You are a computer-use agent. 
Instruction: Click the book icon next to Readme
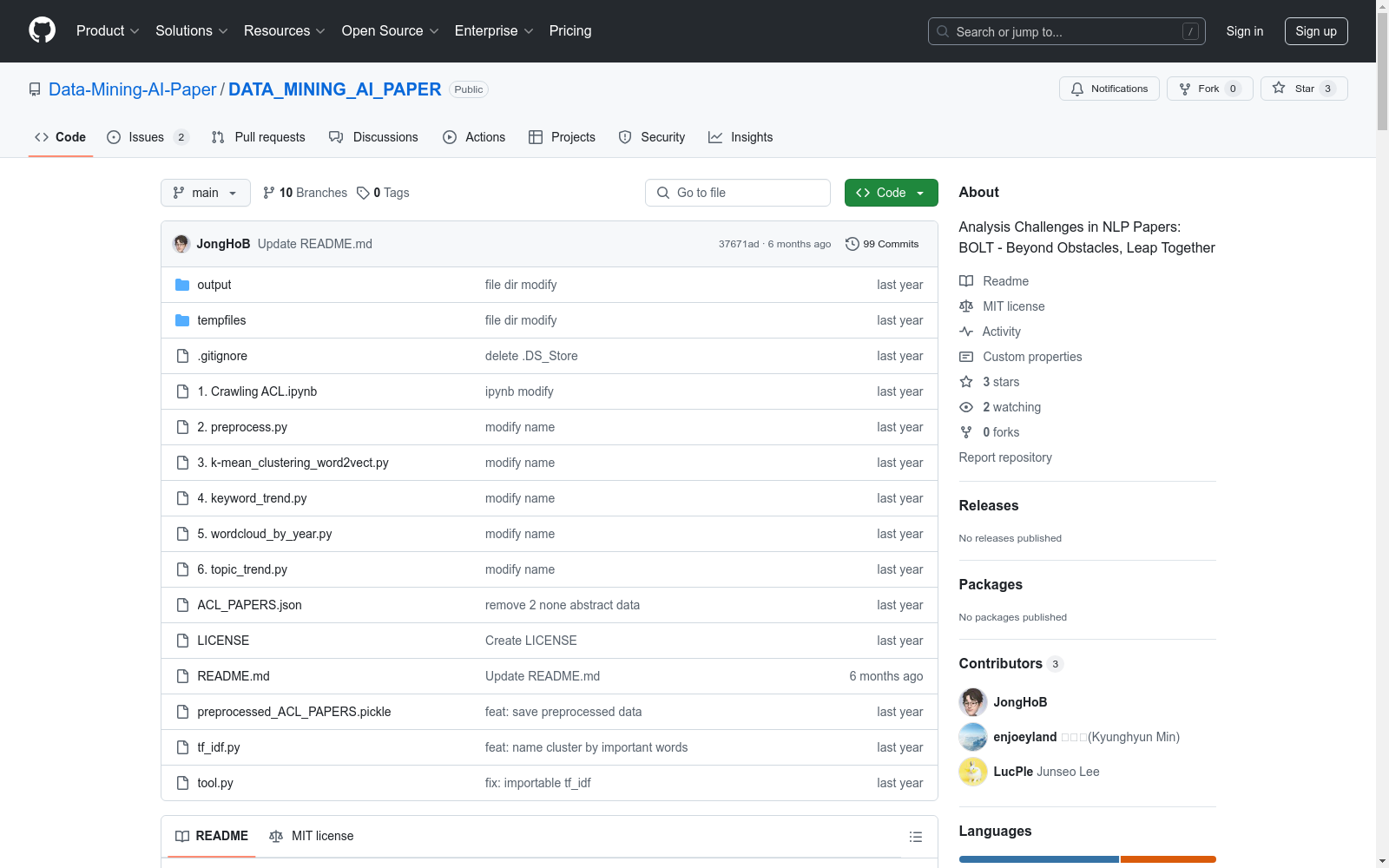tap(966, 281)
